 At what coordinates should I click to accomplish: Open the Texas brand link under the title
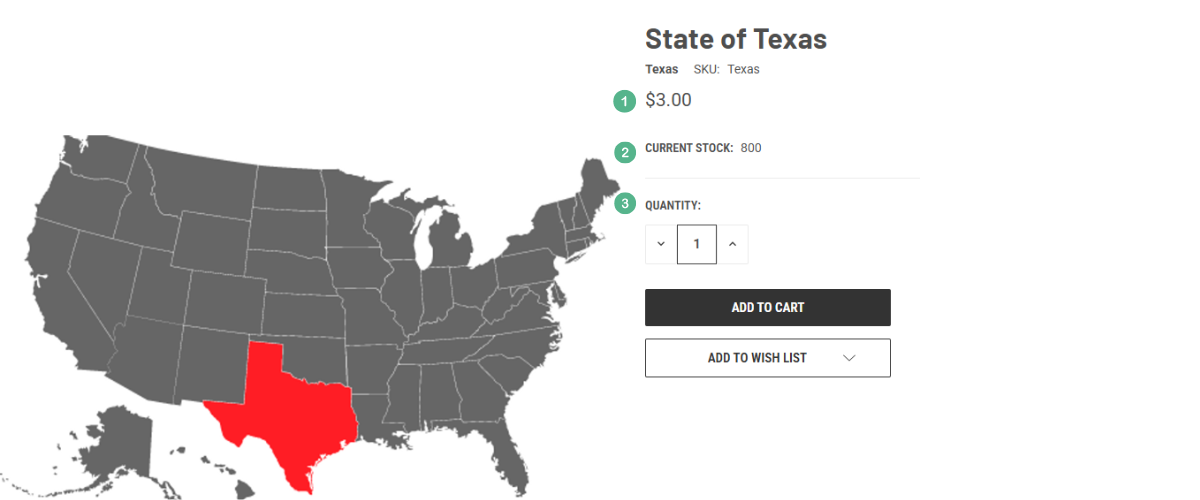click(x=662, y=70)
